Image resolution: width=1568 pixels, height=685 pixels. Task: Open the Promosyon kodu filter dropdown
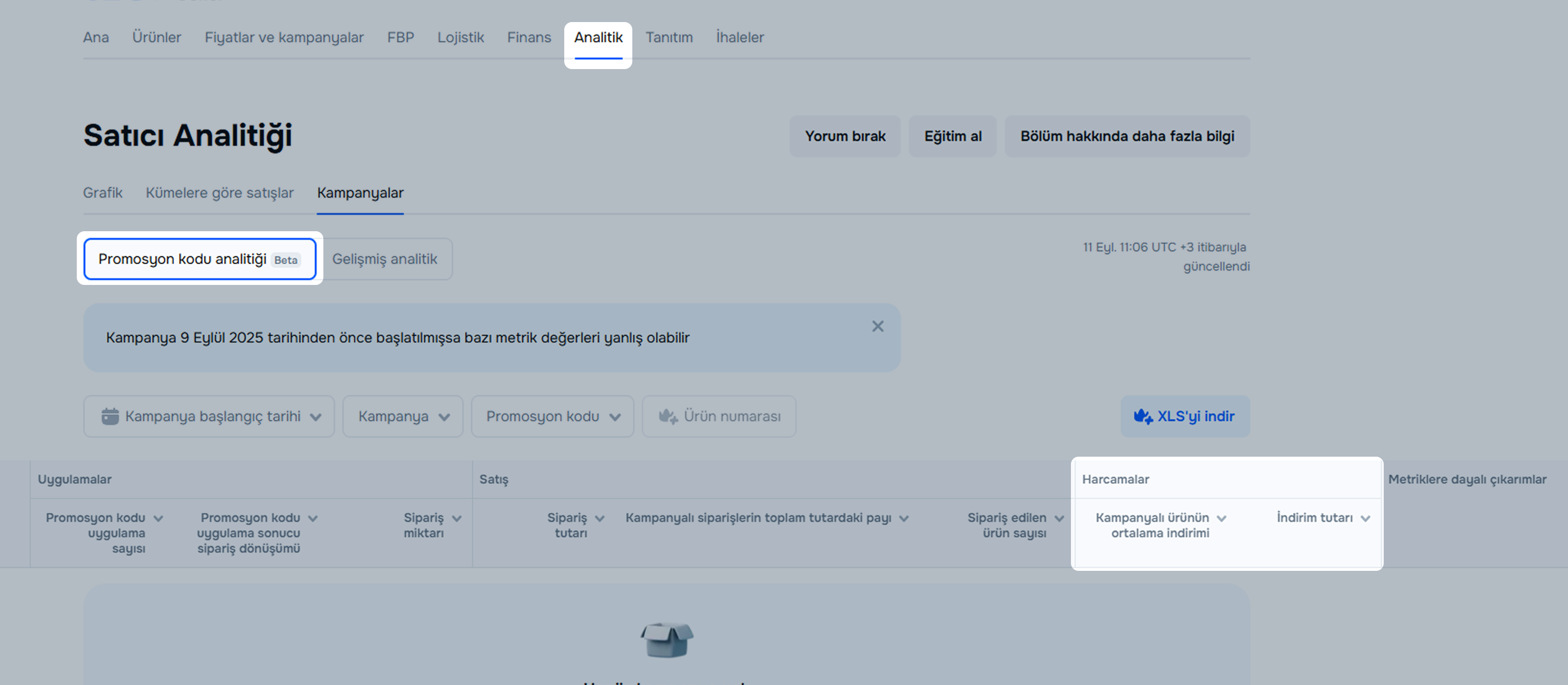coord(552,417)
